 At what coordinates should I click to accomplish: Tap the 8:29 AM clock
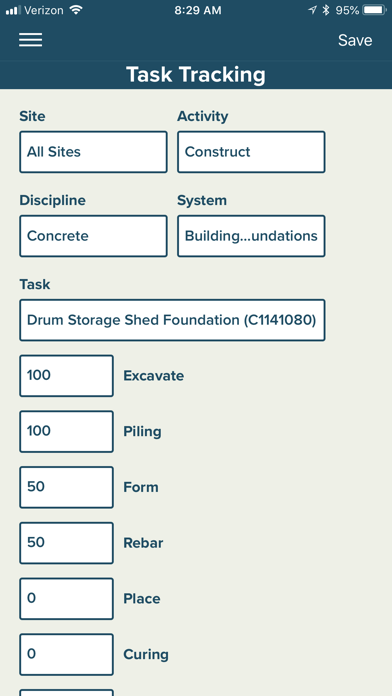coord(198,11)
